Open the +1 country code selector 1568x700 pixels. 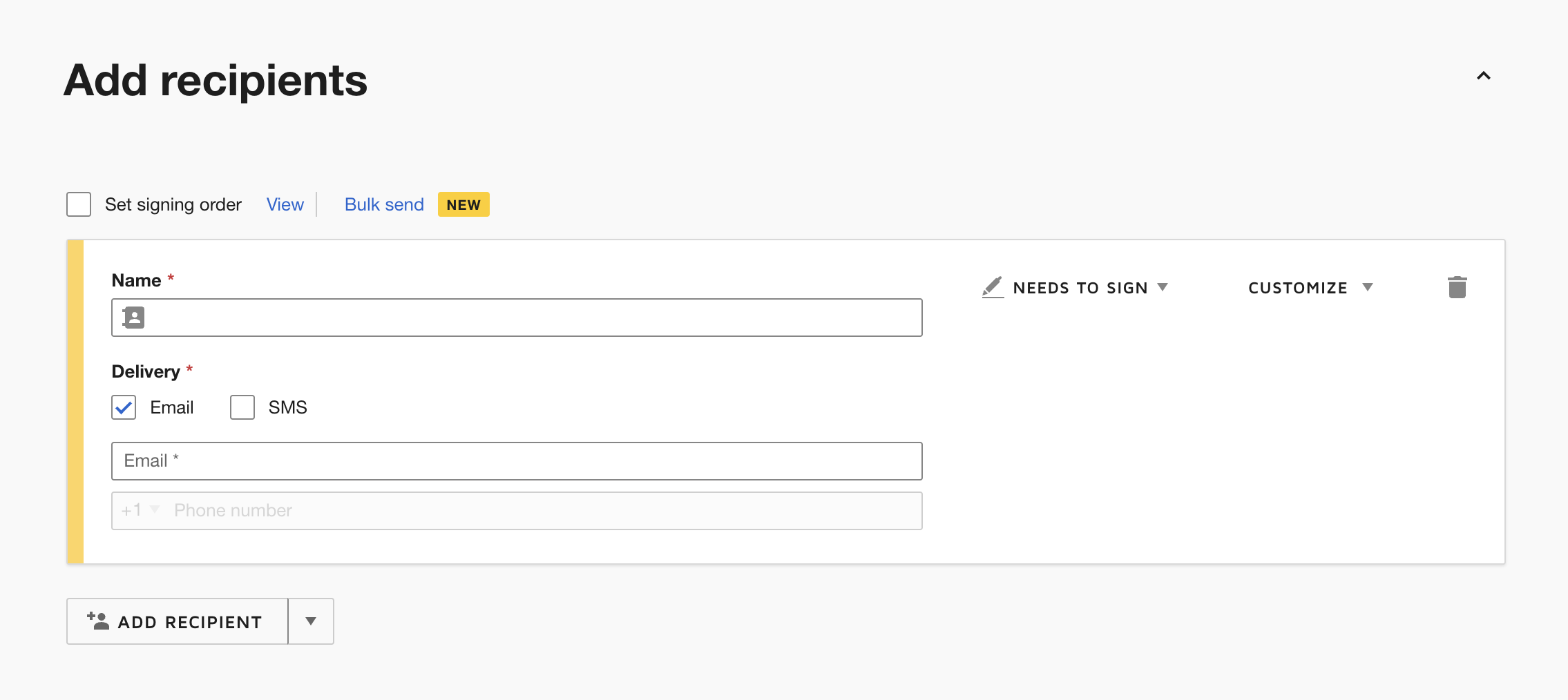pyautogui.click(x=140, y=511)
